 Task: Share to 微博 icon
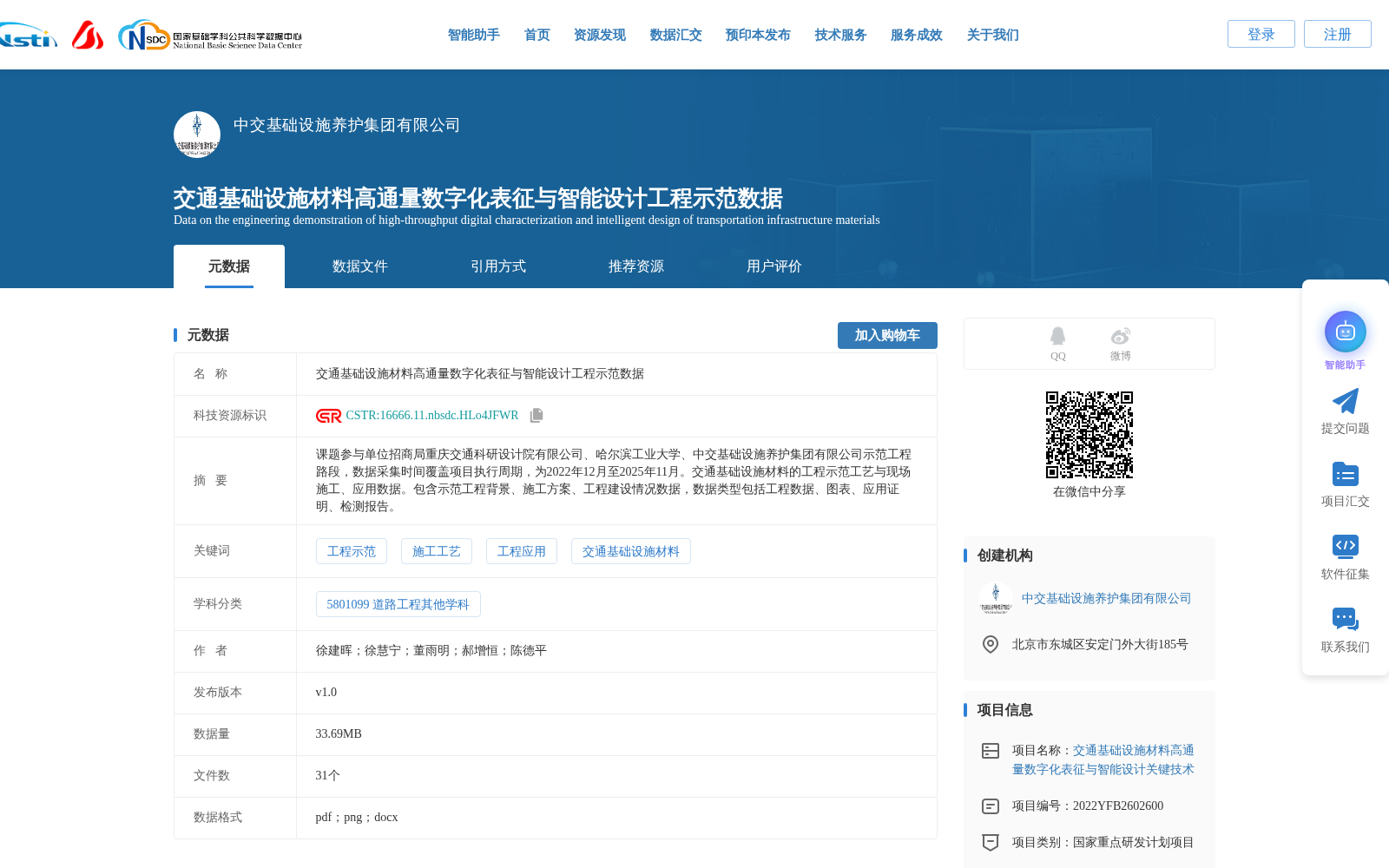pyautogui.click(x=1121, y=336)
